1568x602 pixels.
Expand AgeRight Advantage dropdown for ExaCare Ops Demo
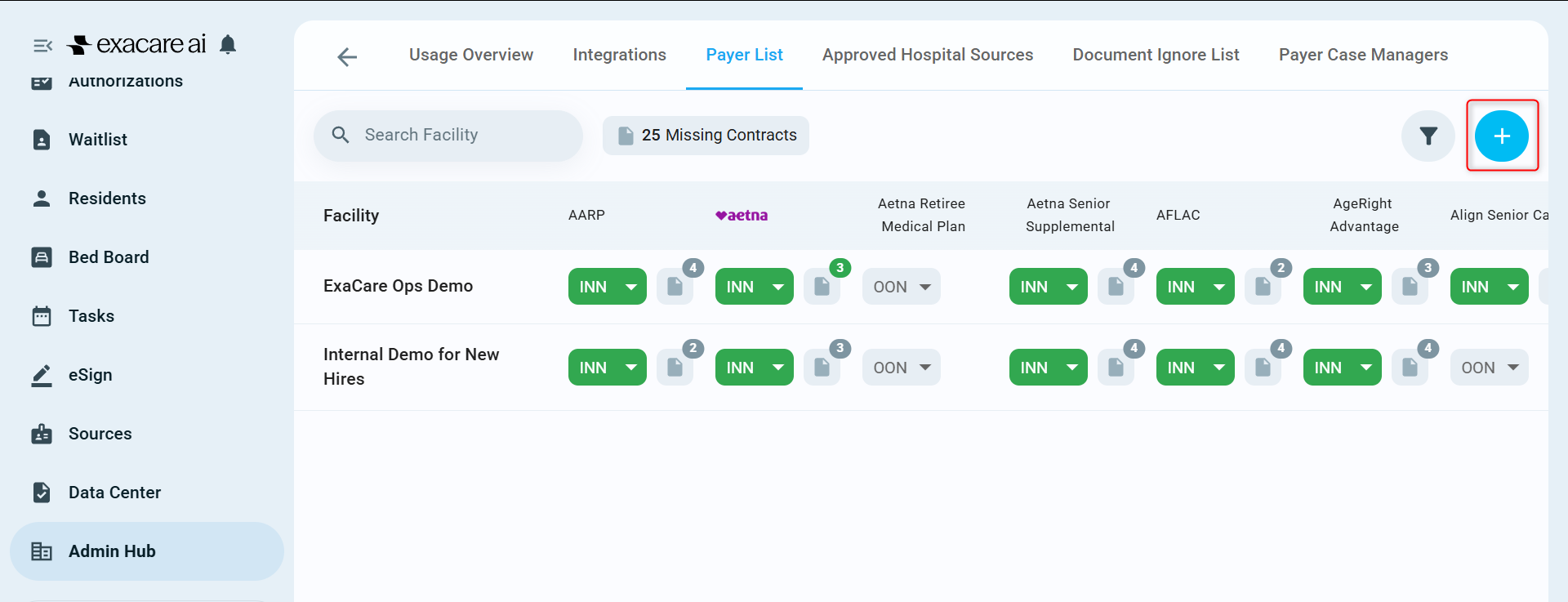coord(1343,287)
